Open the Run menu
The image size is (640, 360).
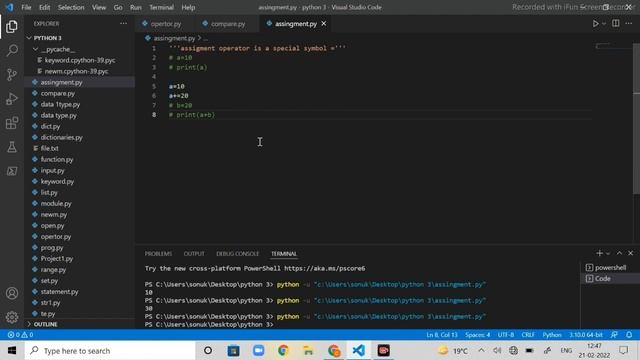(x=136, y=7)
